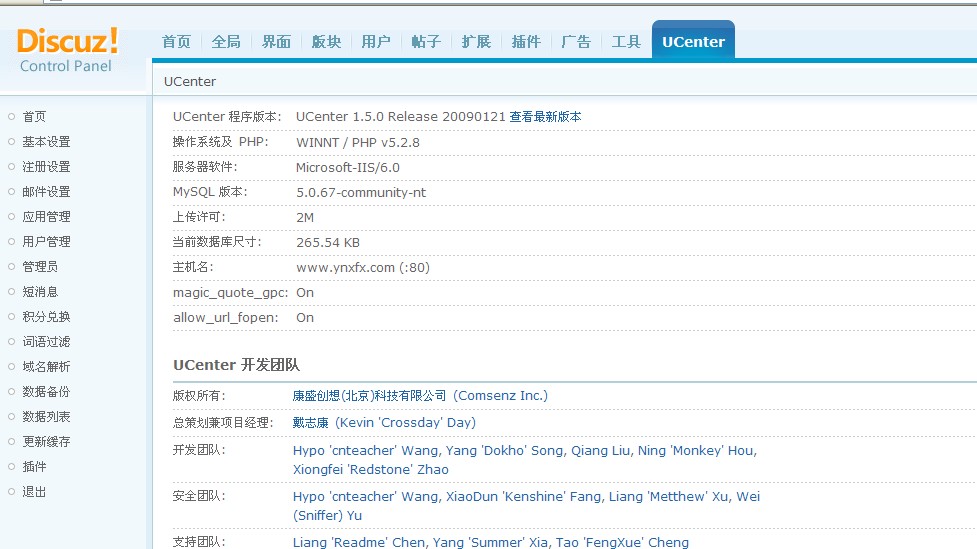Open the 首页 top navigation tab
Viewport: 977px width, 549px height.
pos(176,42)
